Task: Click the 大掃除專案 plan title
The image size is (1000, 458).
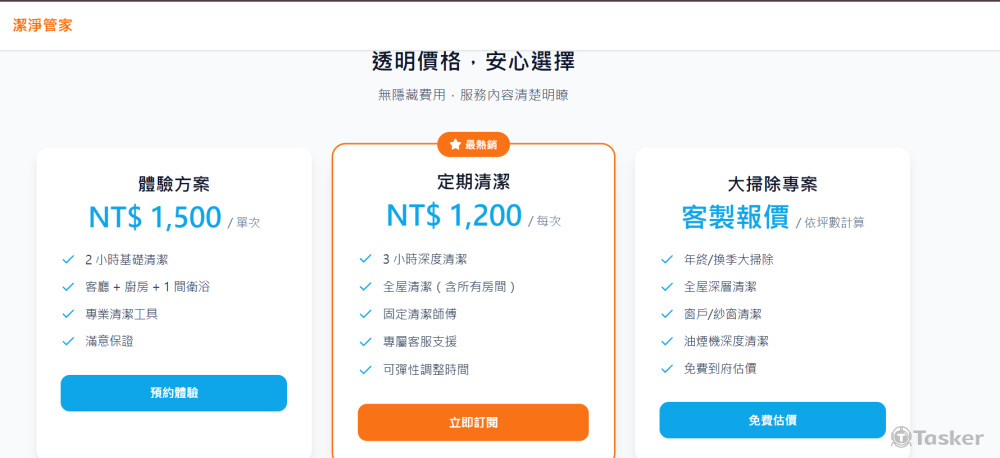Action: point(772,184)
